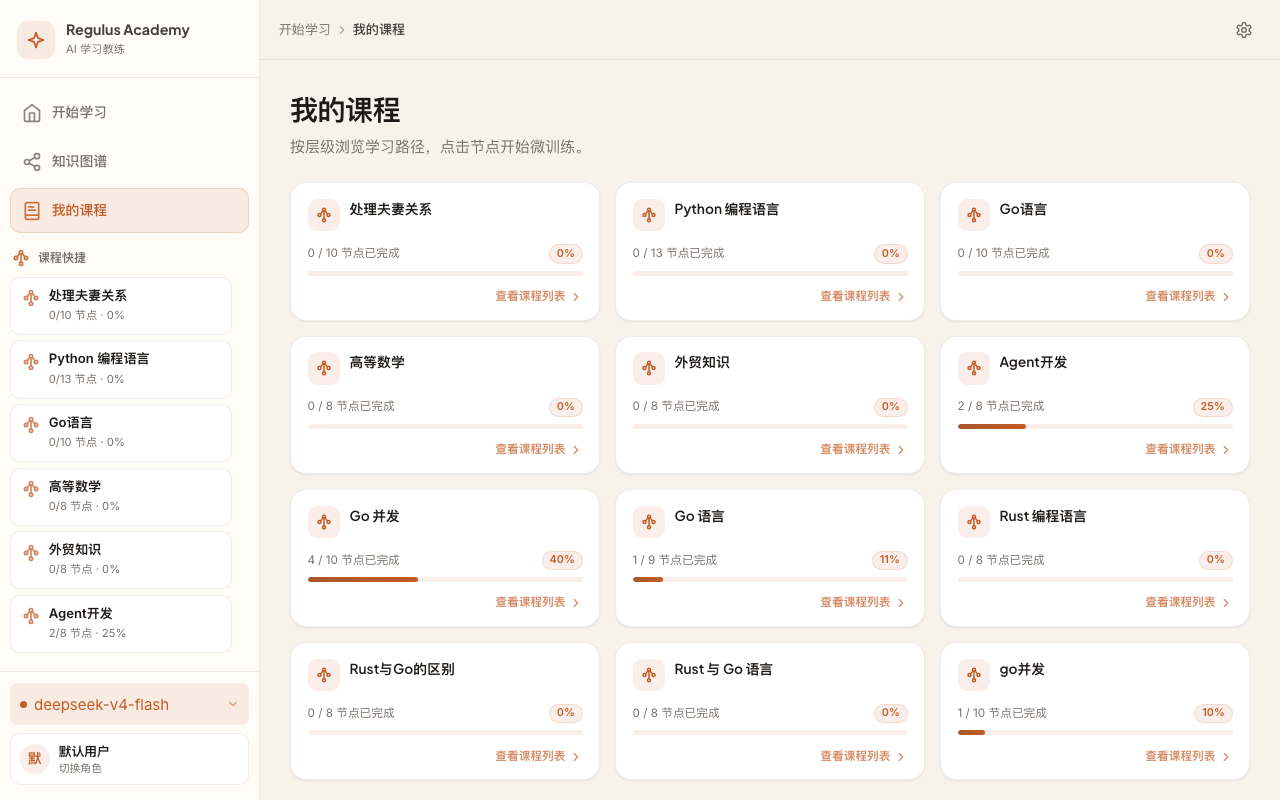
Task: Click the 我的课程 breadcrumb text
Action: tap(379, 30)
